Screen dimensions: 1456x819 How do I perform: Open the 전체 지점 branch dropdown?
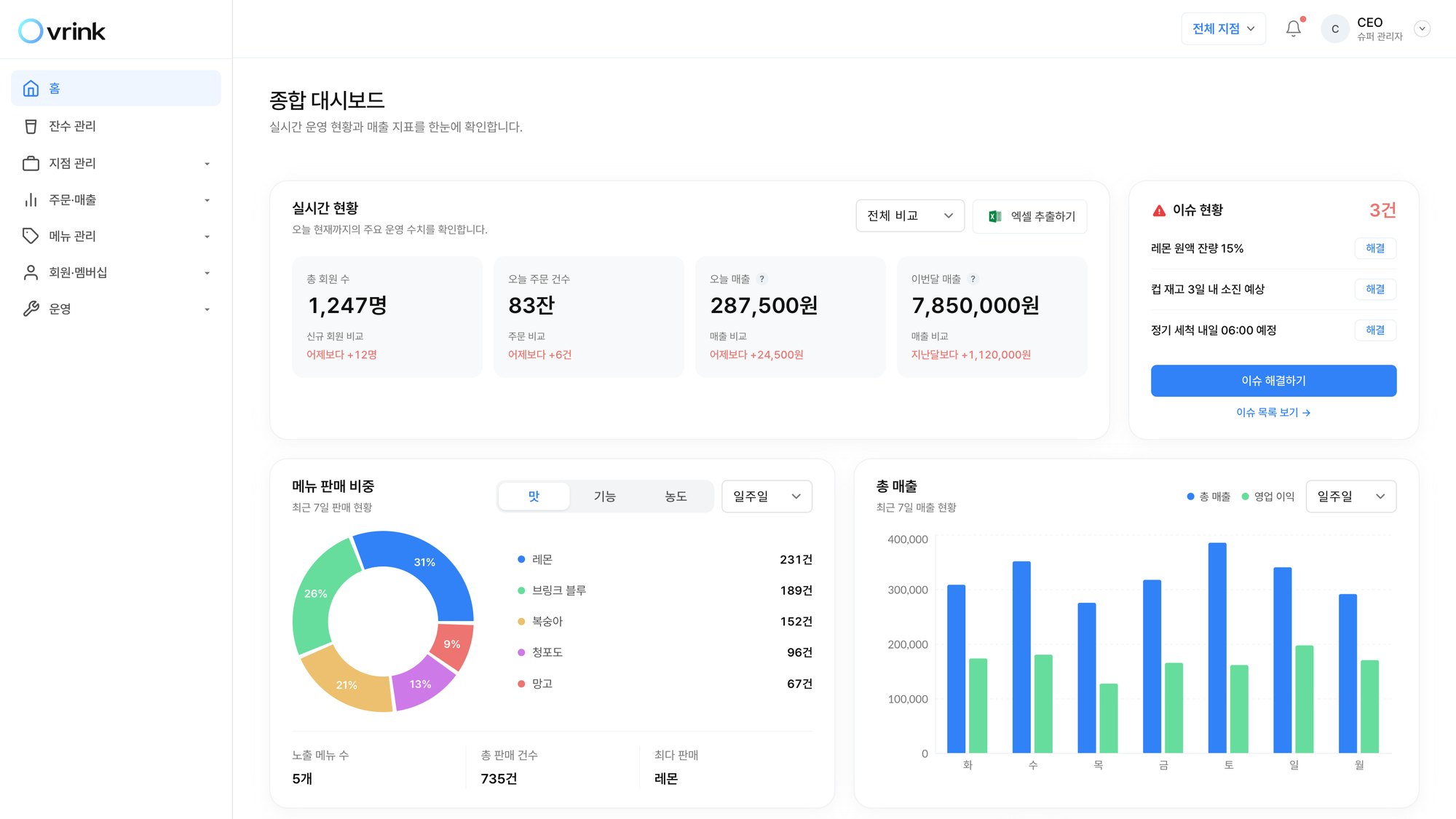[1223, 28]
